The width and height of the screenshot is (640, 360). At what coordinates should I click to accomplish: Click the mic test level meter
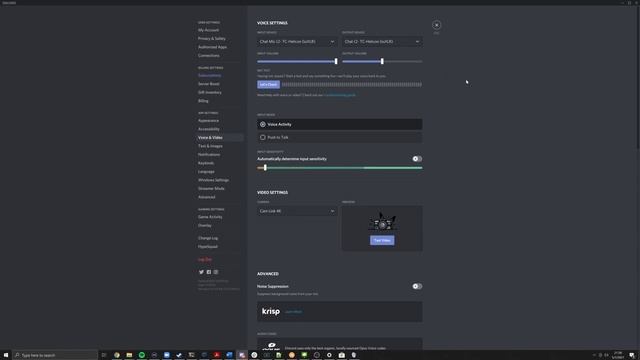(x=351, y=84)
